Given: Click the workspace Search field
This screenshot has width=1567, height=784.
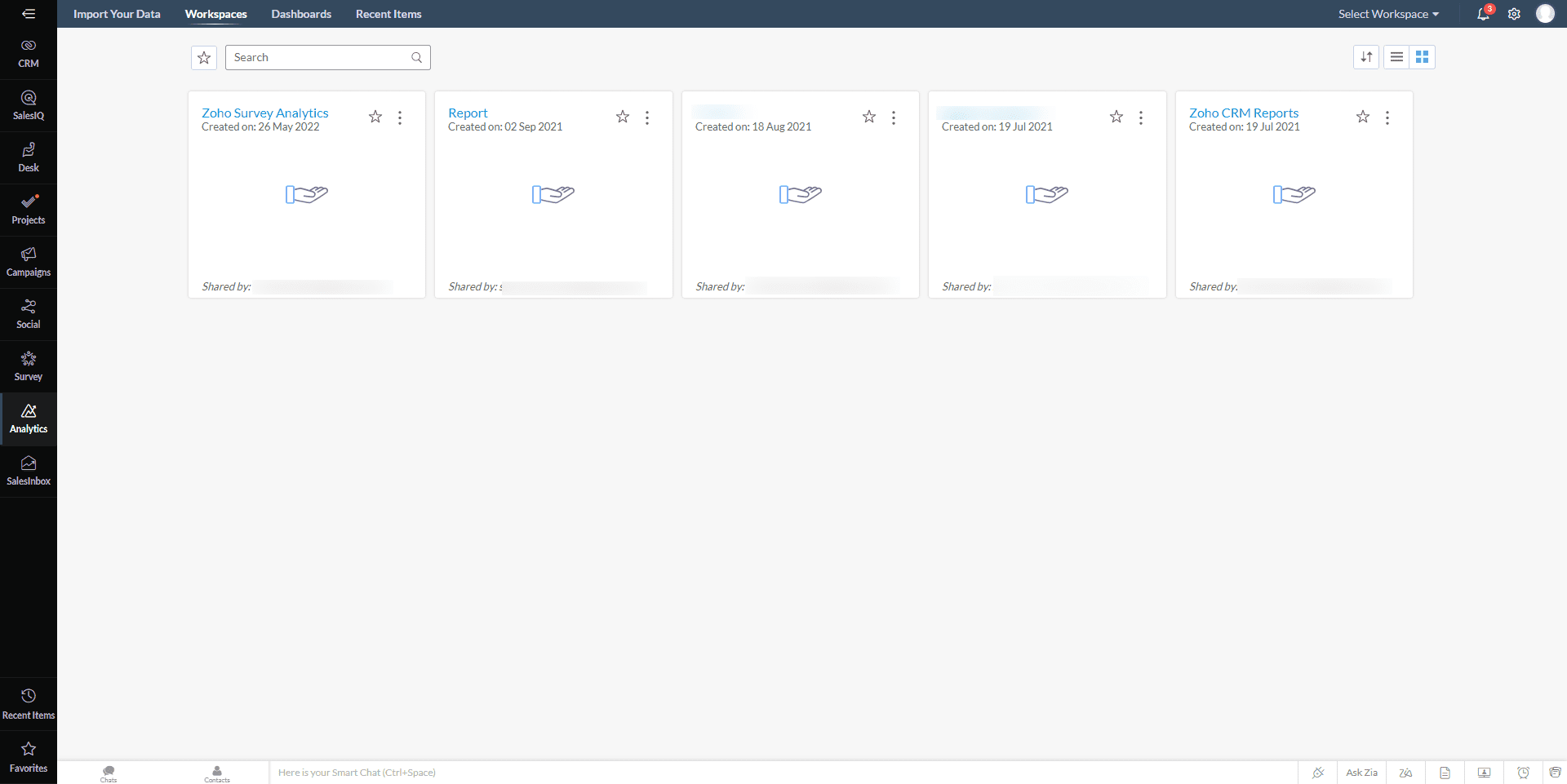Looking at the screenshot, I should tap(321, 57).
